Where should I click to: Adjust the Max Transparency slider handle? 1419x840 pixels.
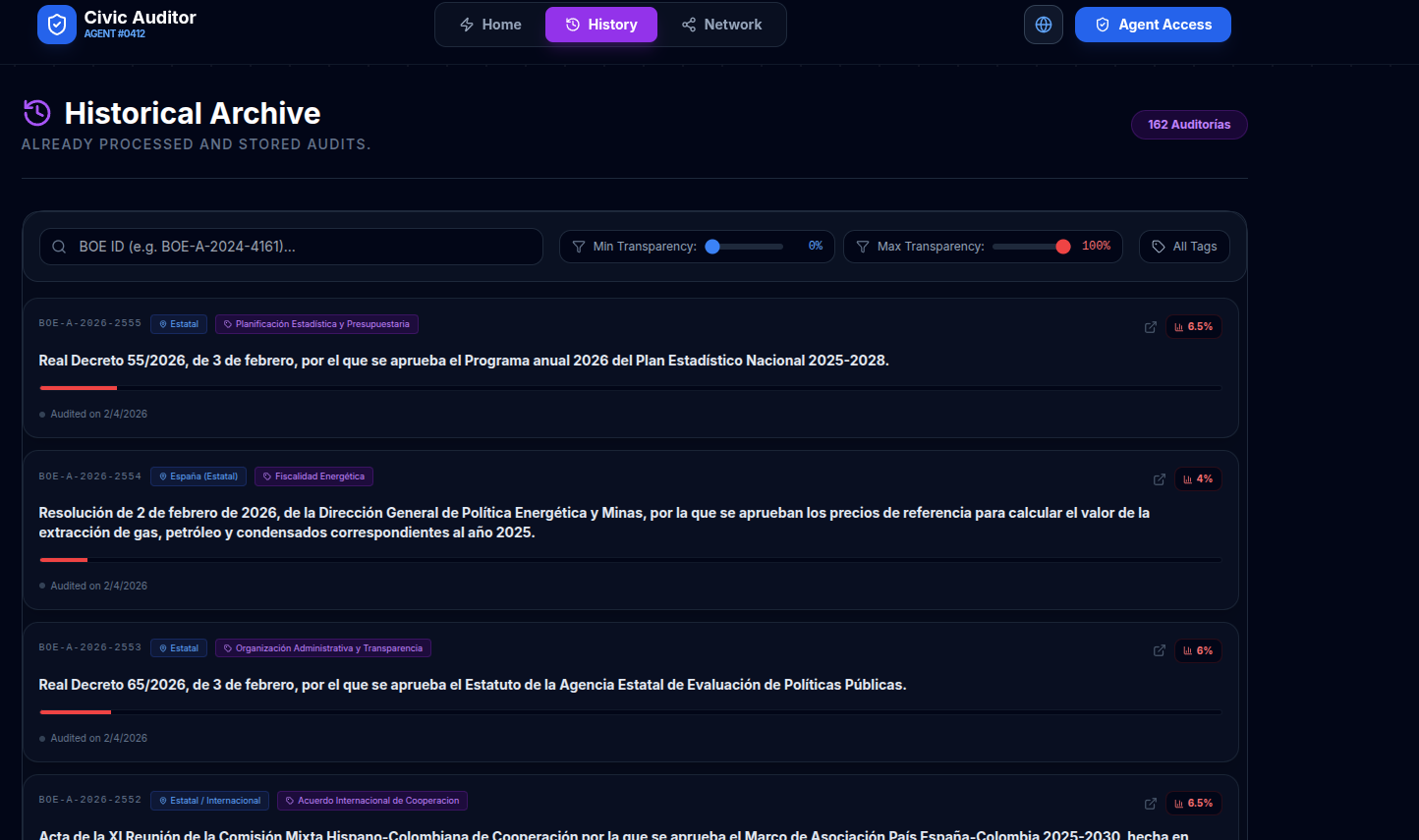point(1063,247)
